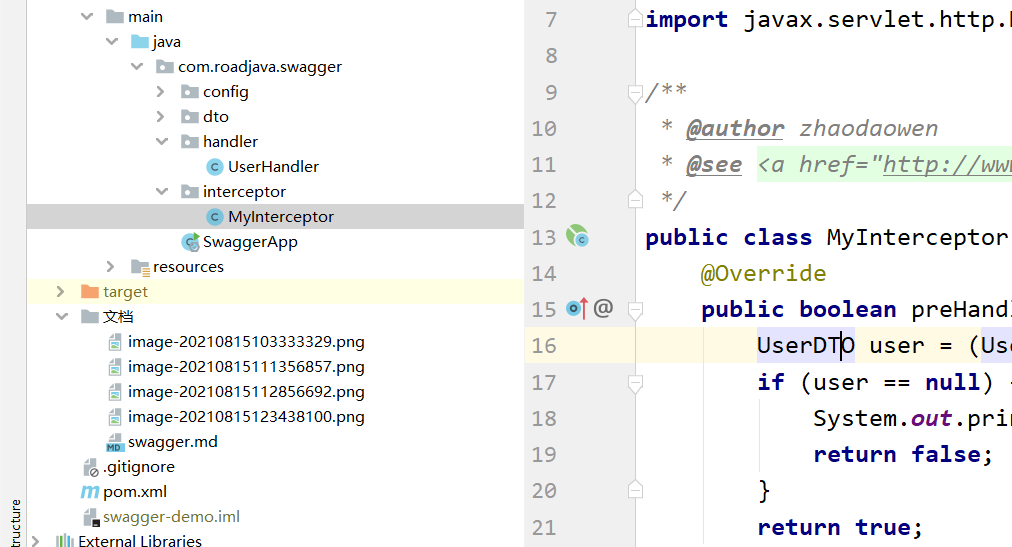Expand the config package folder

161,92
